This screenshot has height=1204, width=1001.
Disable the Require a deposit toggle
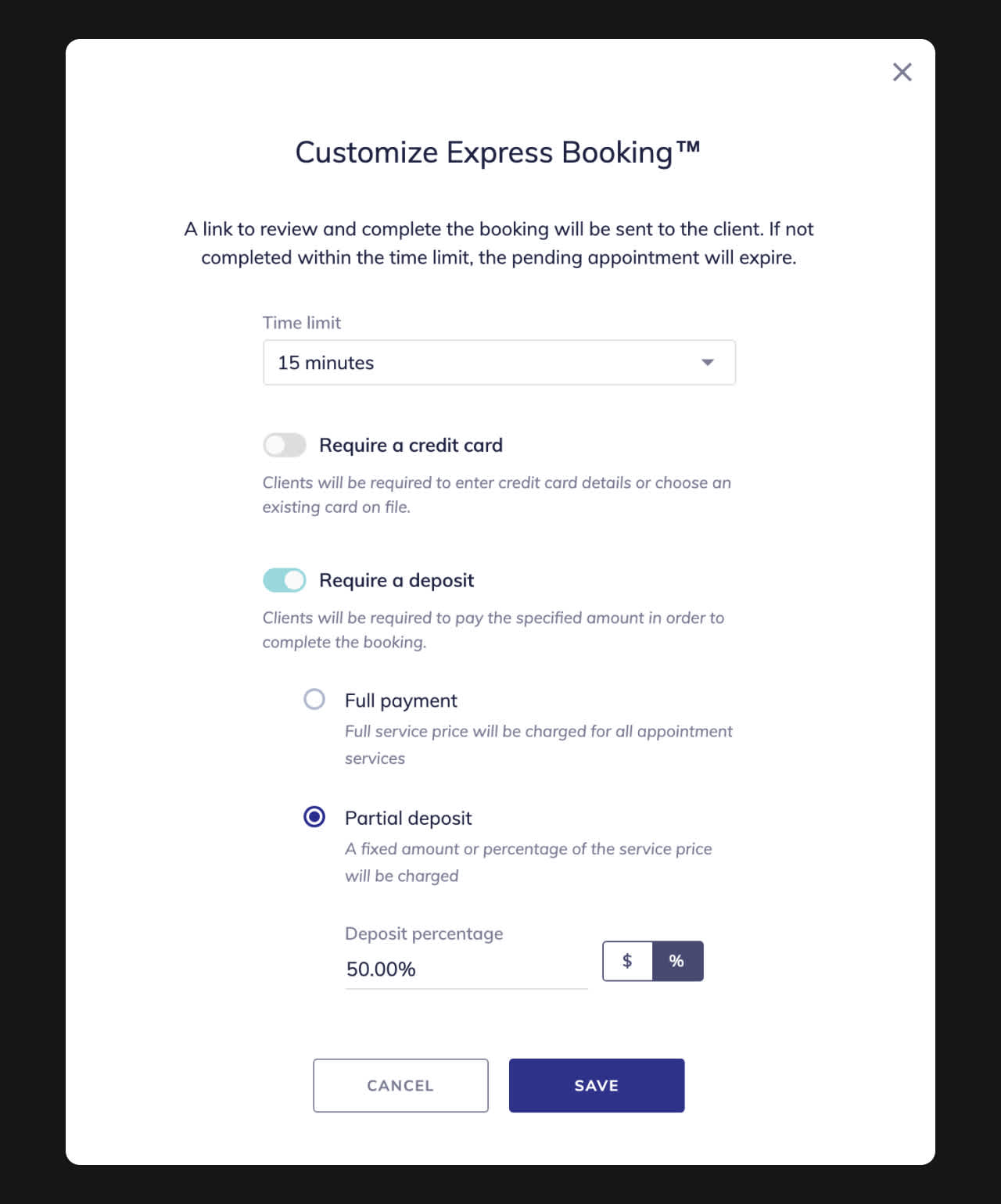tap(285, 580)
